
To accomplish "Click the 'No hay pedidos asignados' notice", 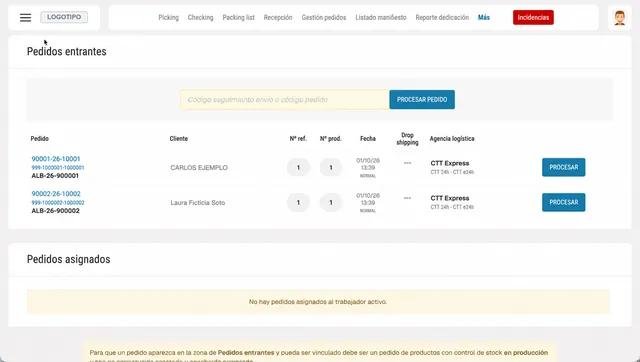I will point(318,302).
